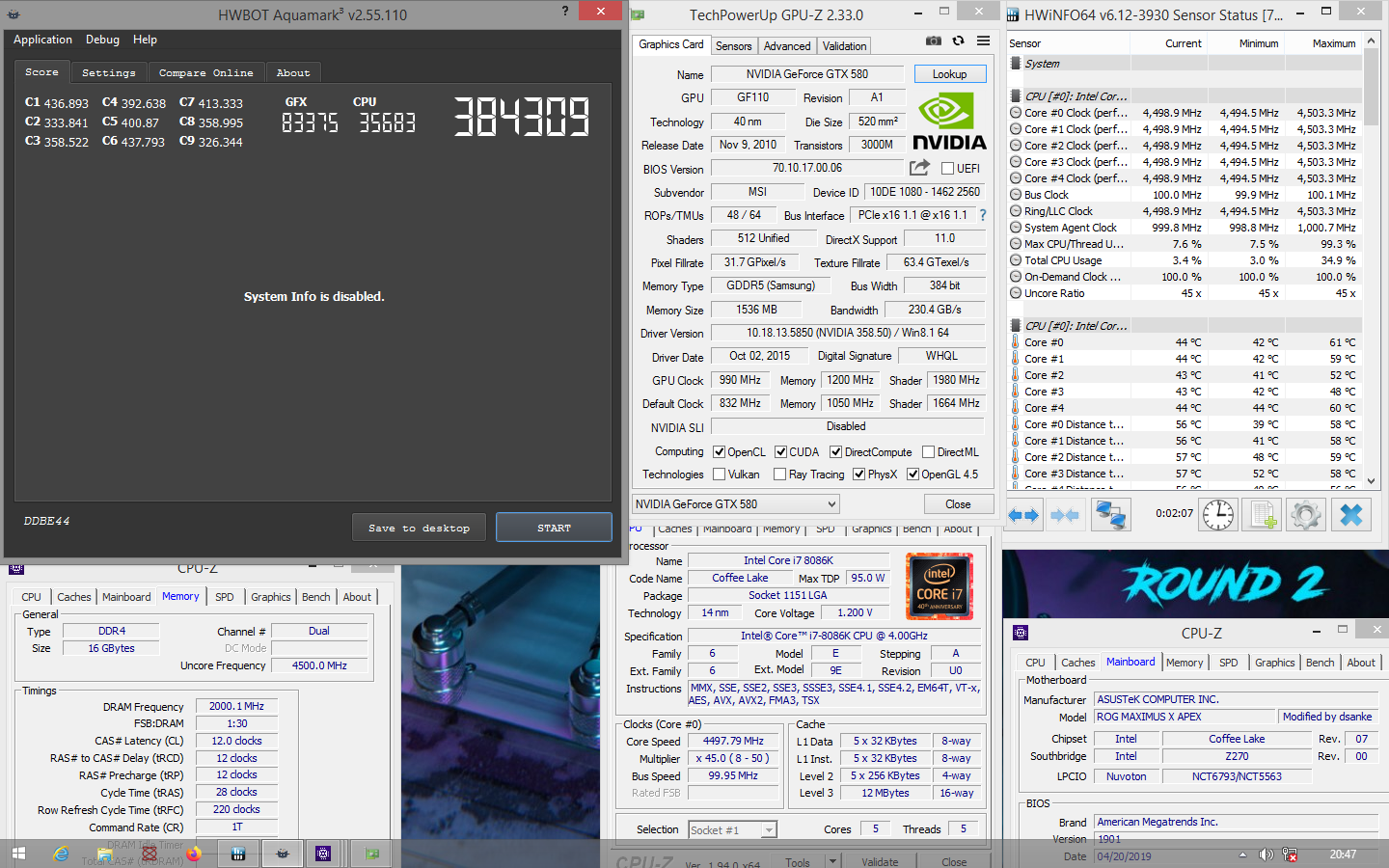Switch to CPU-Z via the purple taskbar icon
Image resolution: width=1389 pixels, height=868 pixels.
coord(324,854)
